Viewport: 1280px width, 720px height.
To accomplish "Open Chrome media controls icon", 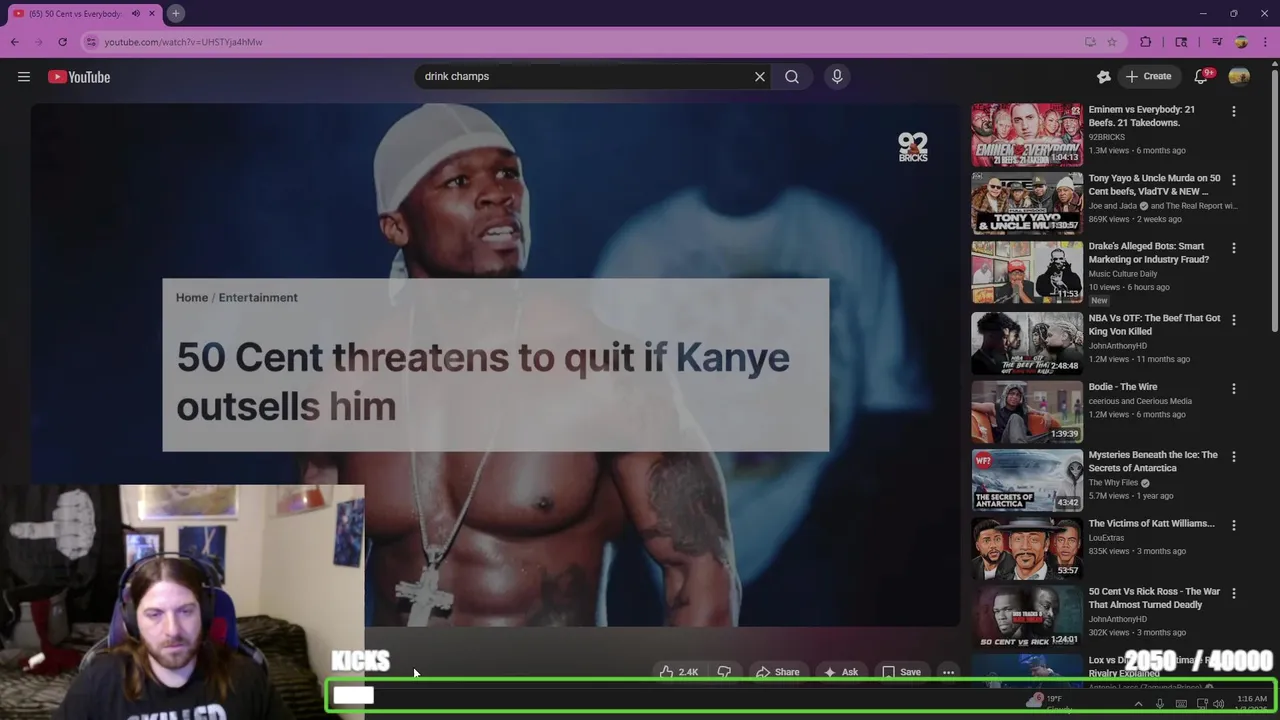I will (1217, 42).
